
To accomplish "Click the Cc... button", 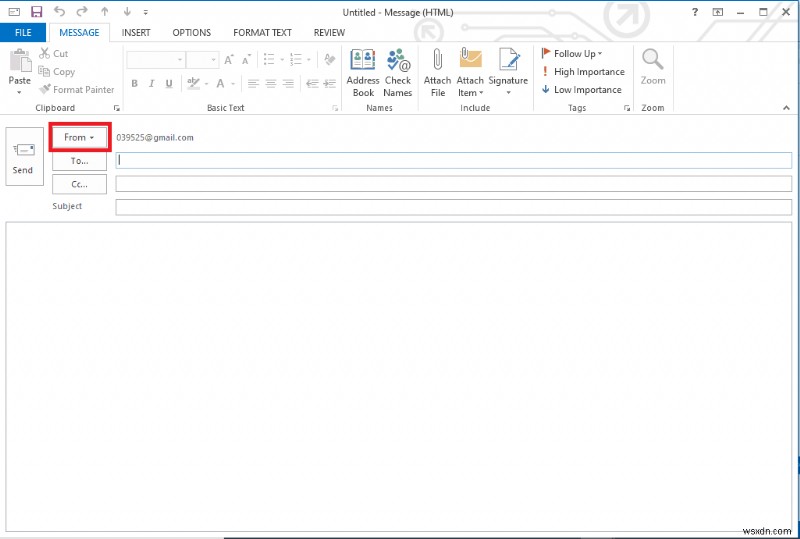I will click(x=80, y=184).
